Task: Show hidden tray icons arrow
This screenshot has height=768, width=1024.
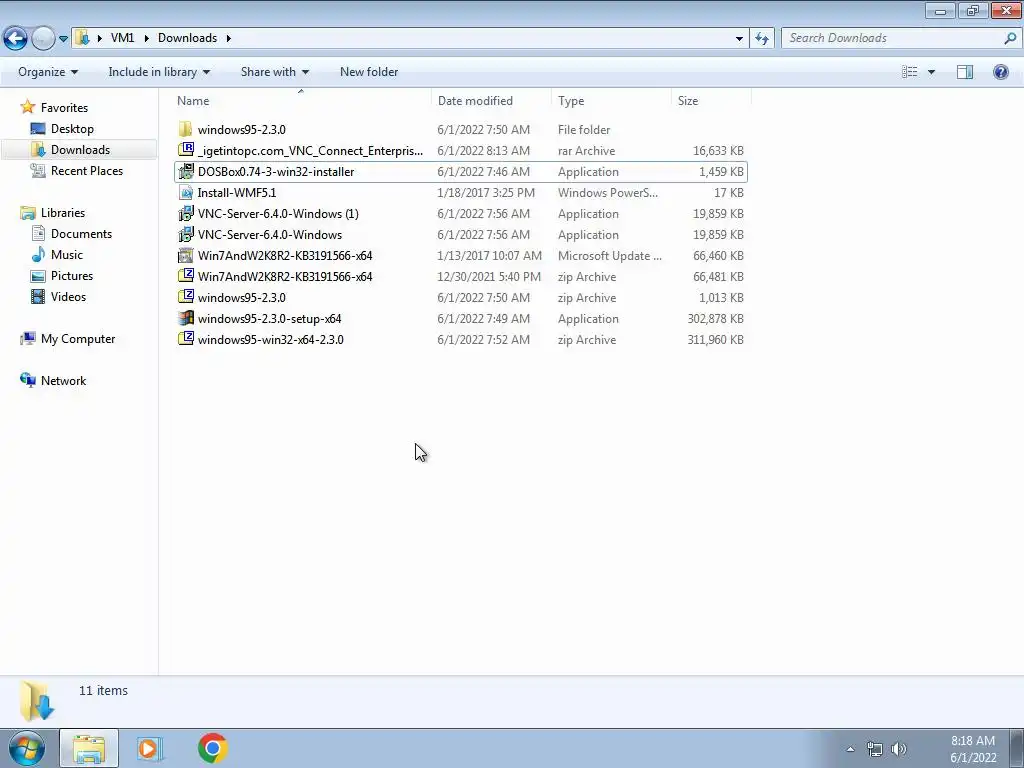Action: [850, 749]
